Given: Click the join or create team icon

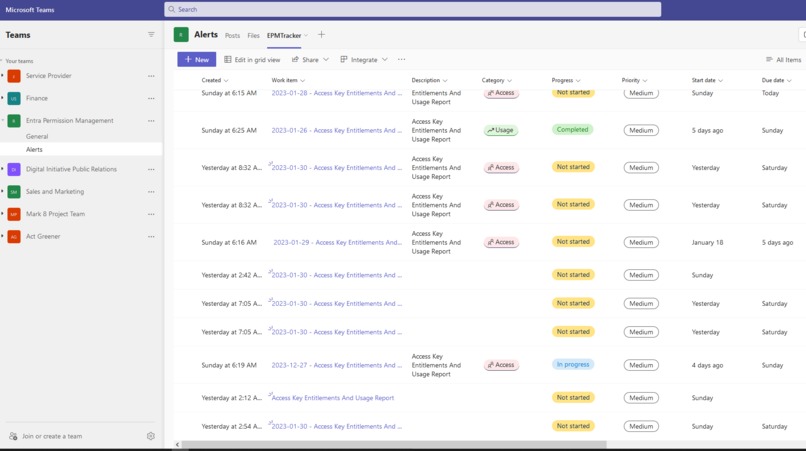Looking at the screenshot, I should (x=13, y=436).
